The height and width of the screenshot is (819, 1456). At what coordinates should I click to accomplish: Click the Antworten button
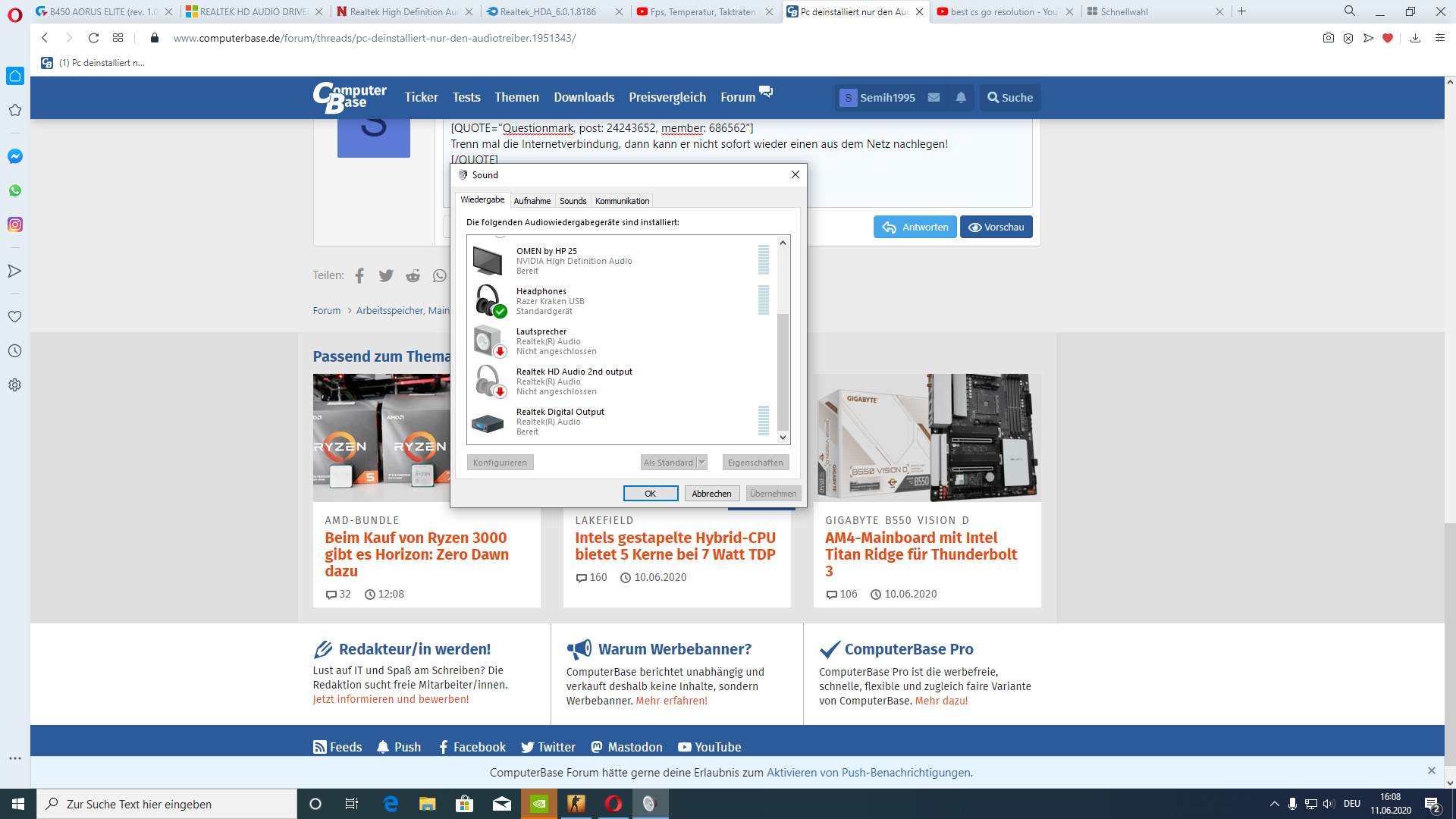click(915, 227)
